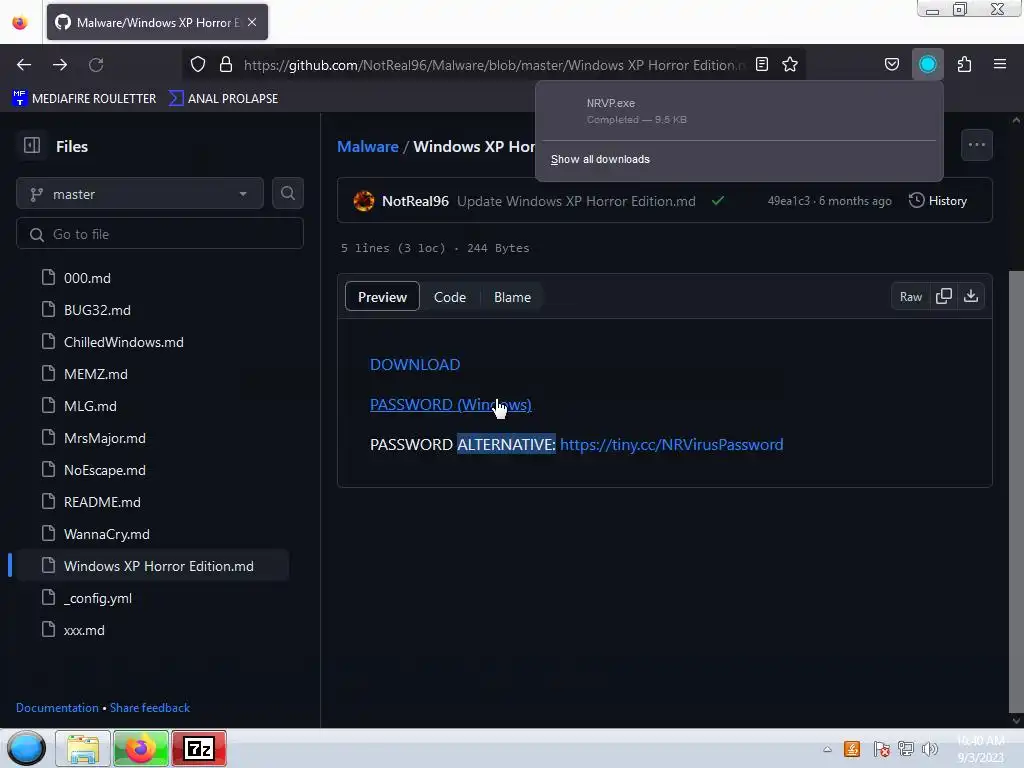Screen dimensions: 1024x768
Task: Open the tiny.cc/NRVirusPassword link
Action: coord(671,444)
